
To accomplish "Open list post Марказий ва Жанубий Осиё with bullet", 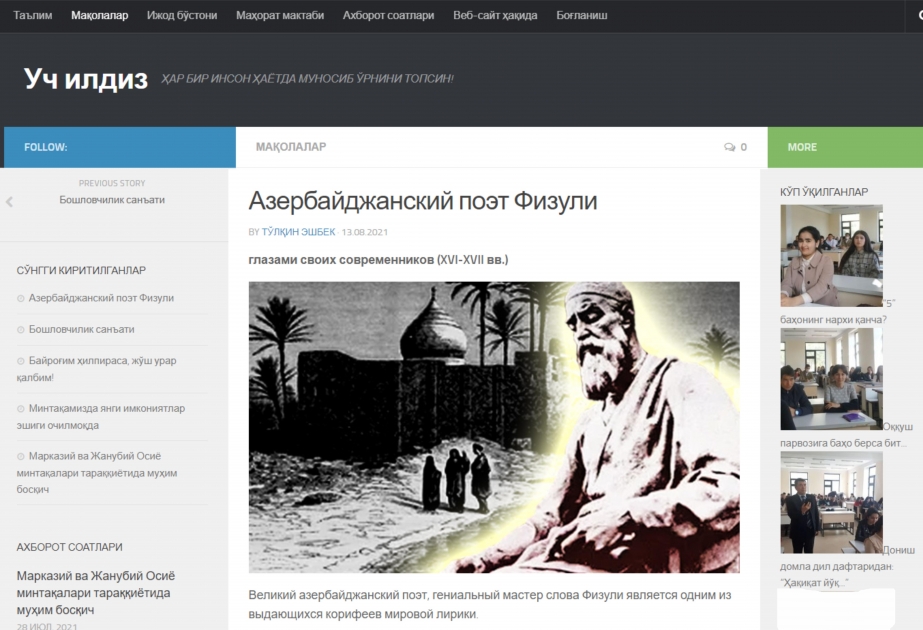I will 97,472.
